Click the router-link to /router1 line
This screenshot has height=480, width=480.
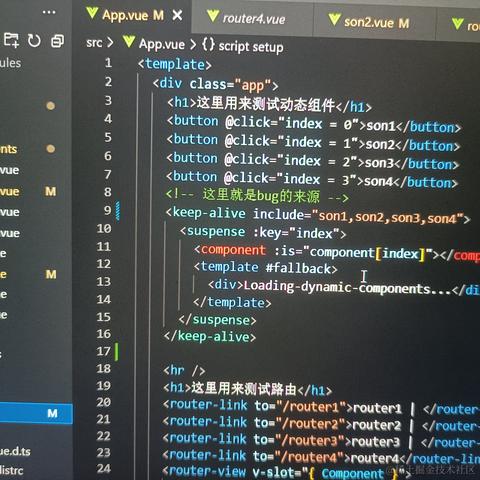tap(321, 407)
